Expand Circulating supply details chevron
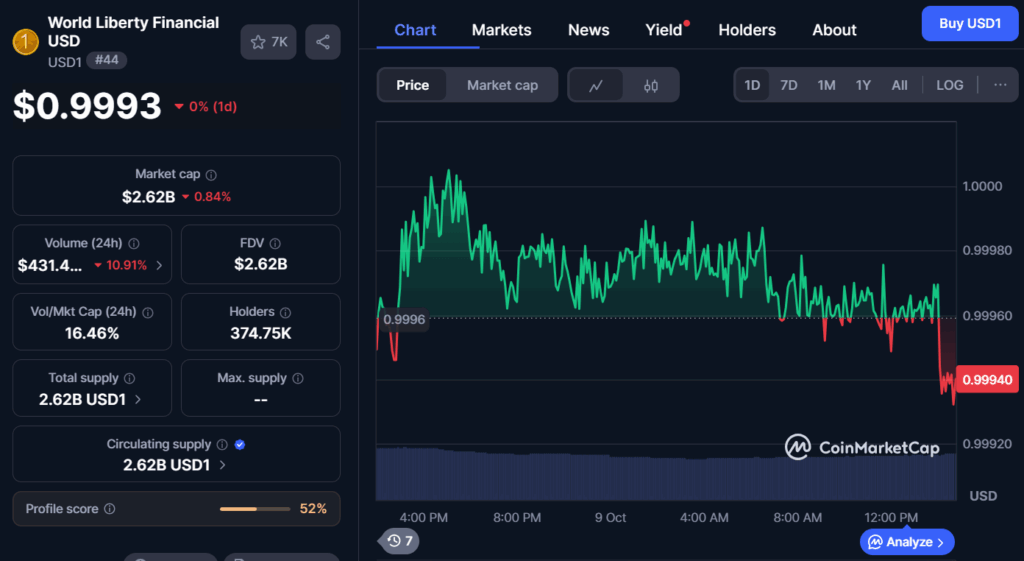 (223, 465)
